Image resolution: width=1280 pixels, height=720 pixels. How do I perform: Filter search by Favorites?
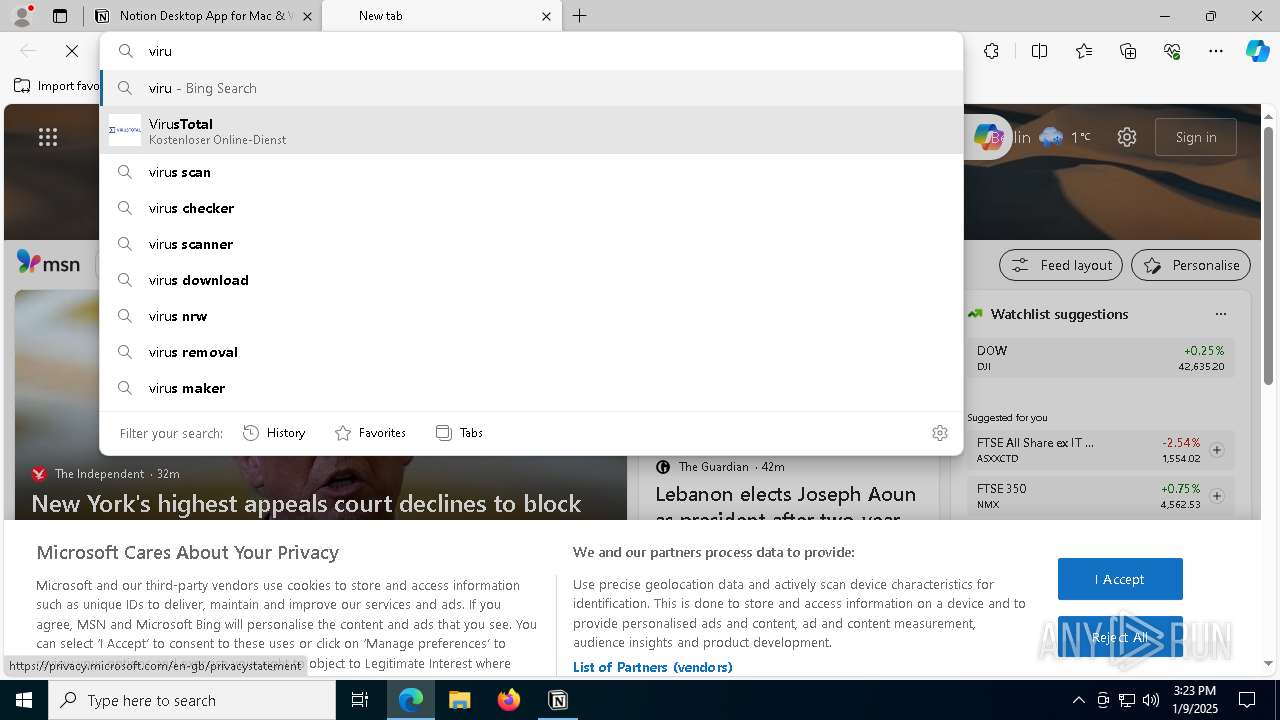click(x=370, y=433)
